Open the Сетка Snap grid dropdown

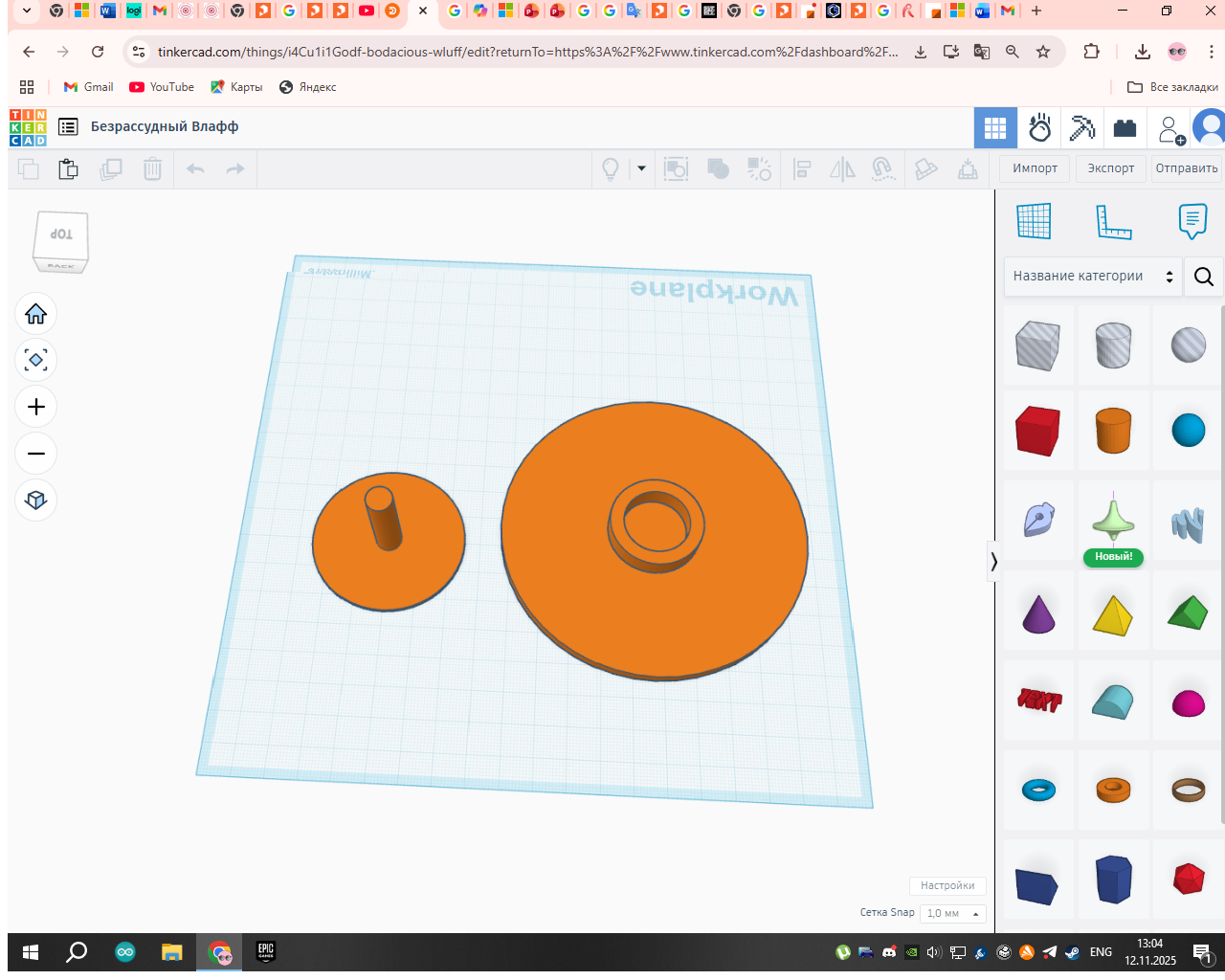point(953,913)
